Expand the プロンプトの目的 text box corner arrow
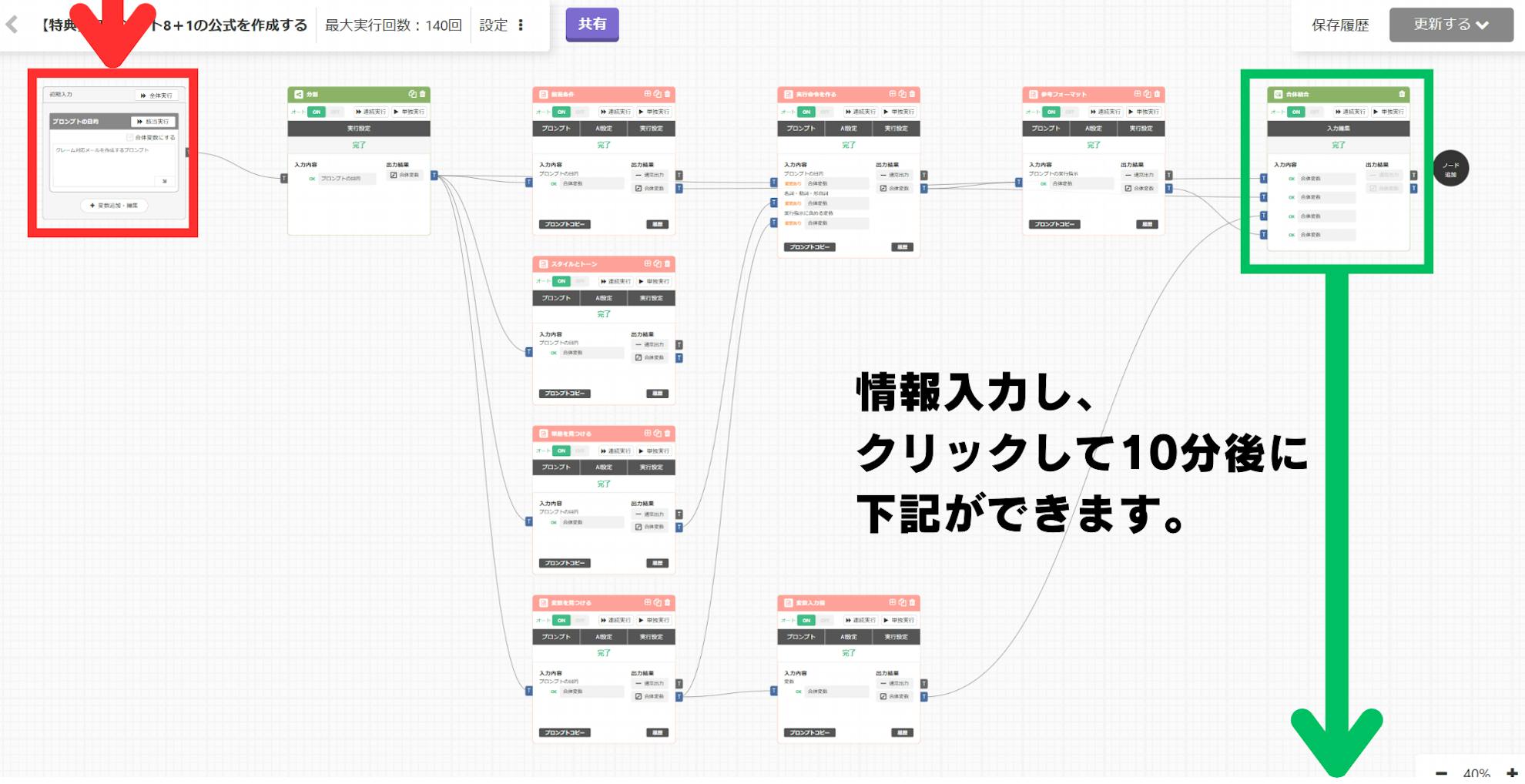 point(165,181)
